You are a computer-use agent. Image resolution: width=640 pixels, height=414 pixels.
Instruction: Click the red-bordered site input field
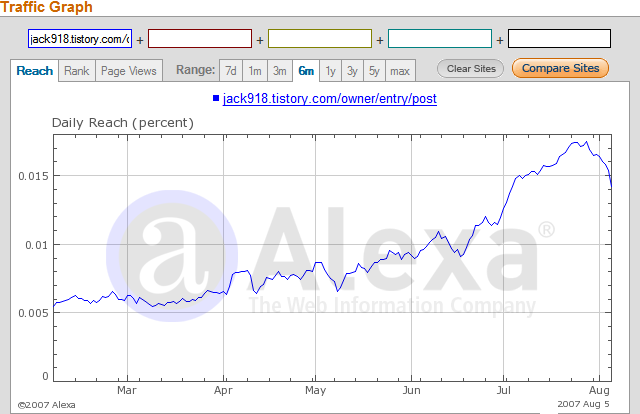(200, 38)
